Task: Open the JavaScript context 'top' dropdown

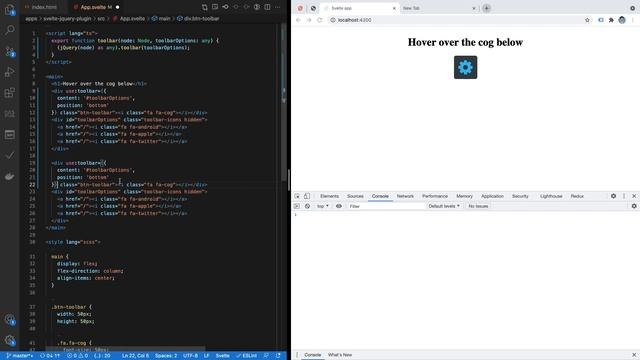Action: (x=322, y=206)
